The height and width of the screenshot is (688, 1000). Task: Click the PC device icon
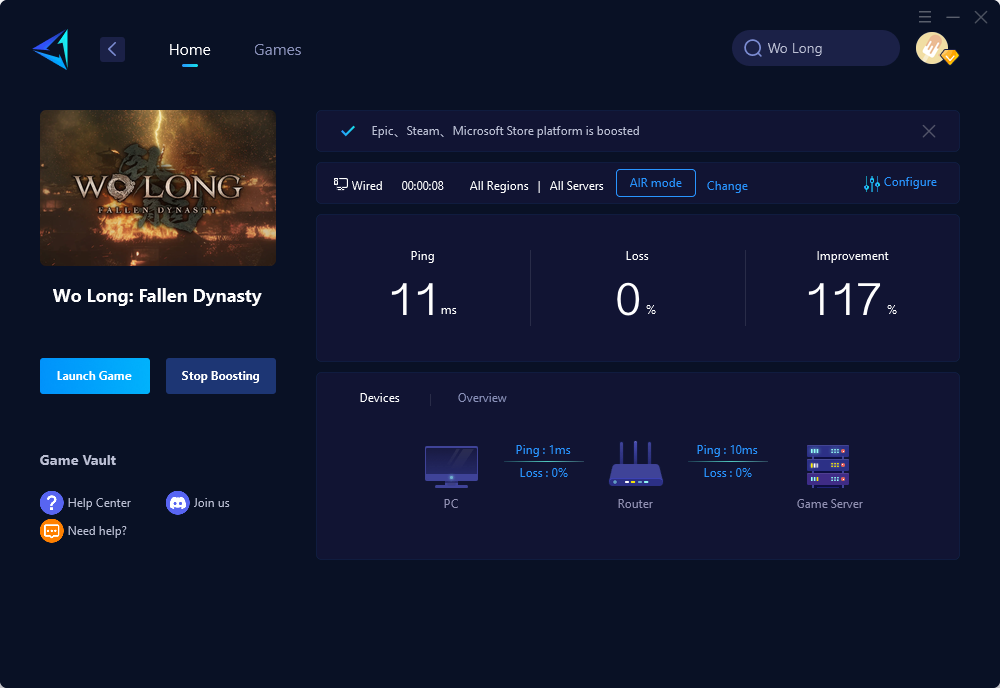[x=452, y=467]
